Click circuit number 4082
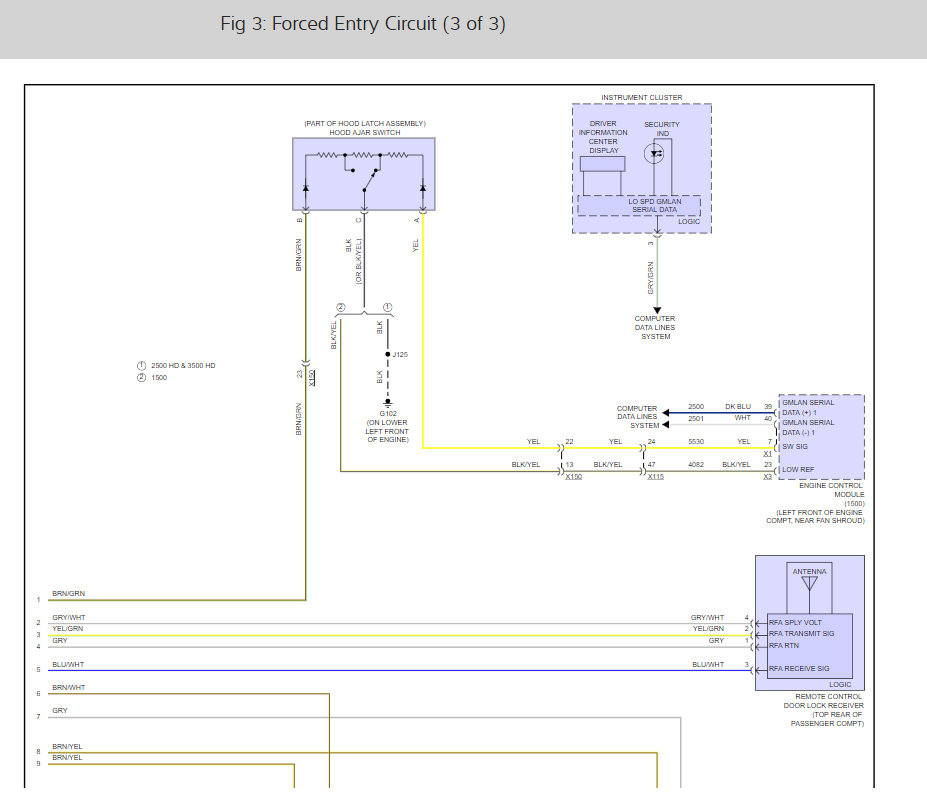 696,465
